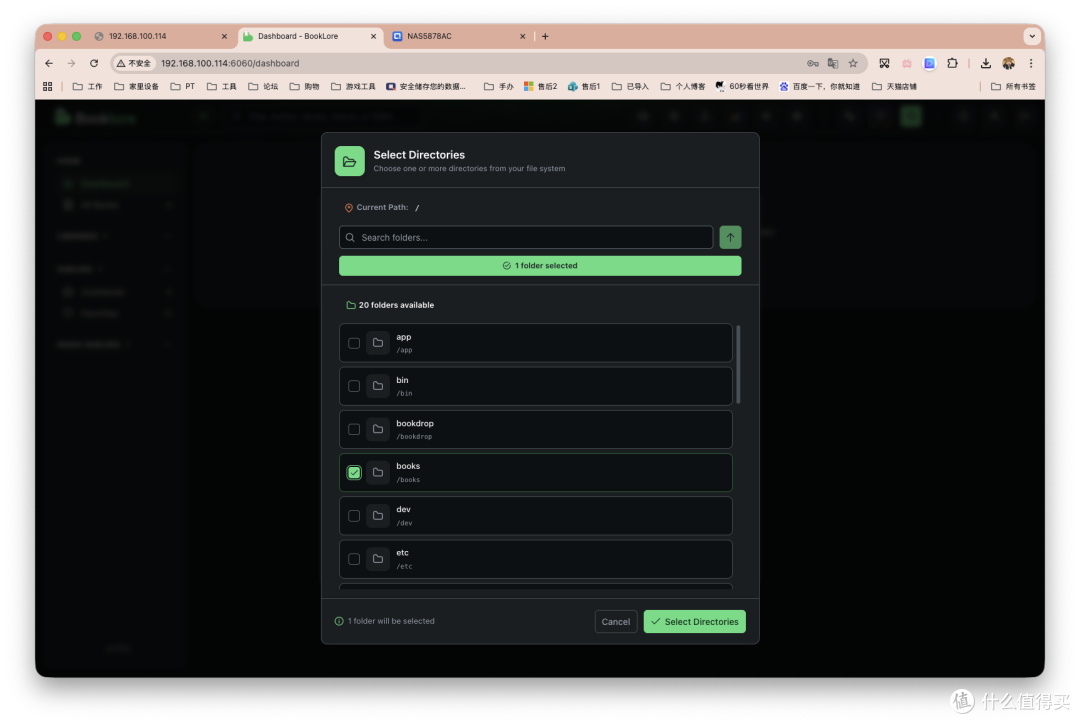Viewport: 1080px width, 724px height.
Task: Click the translate page icon
Action: click(833, 63)
